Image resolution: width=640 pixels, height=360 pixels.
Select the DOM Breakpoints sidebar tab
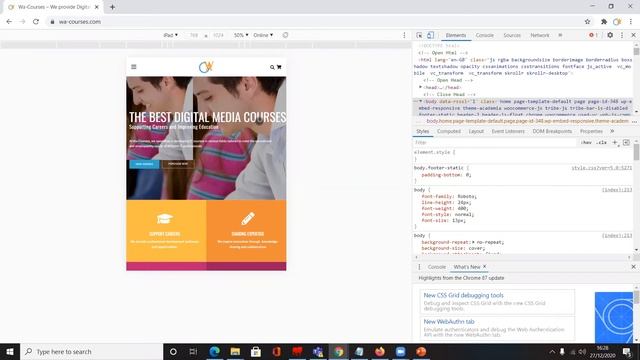click(552, 131)
